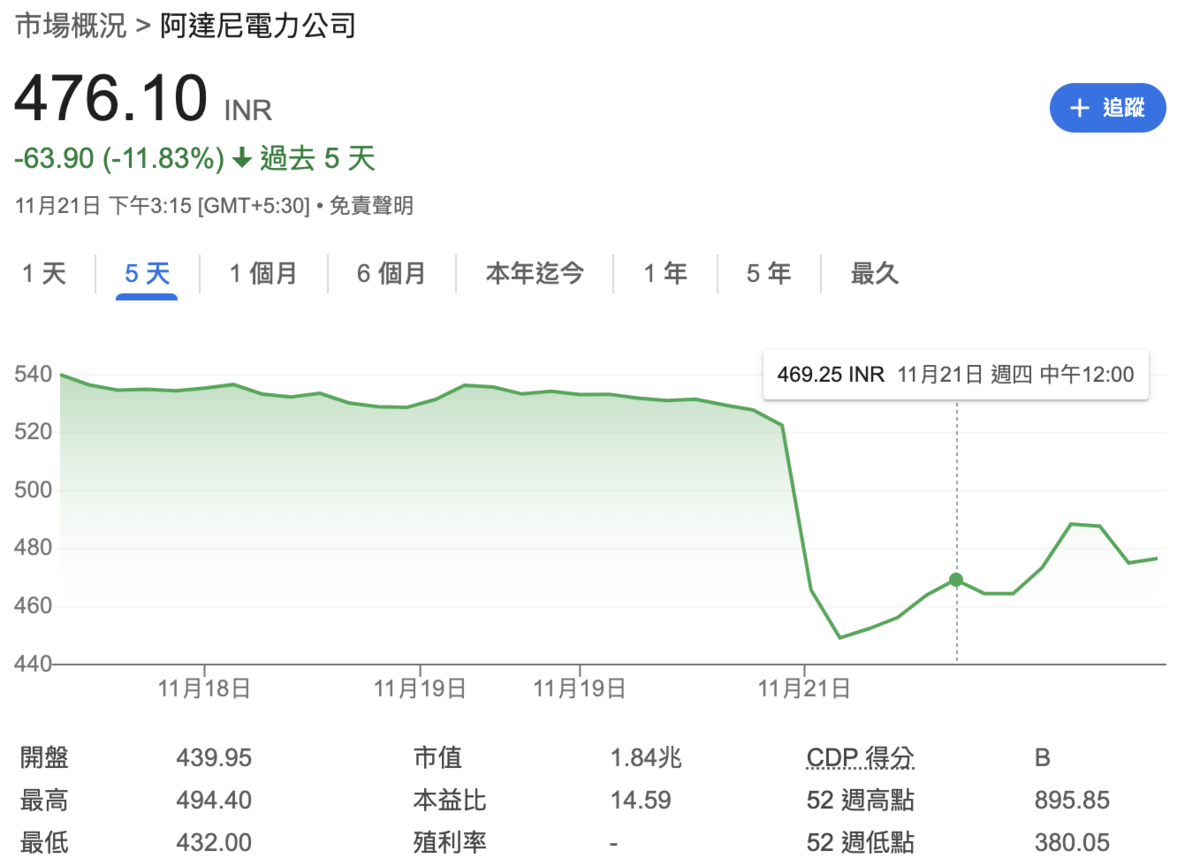Switch to 1 個月 range tab
This screenshot has width=1200, height=866.
click(x=263, y=273)
